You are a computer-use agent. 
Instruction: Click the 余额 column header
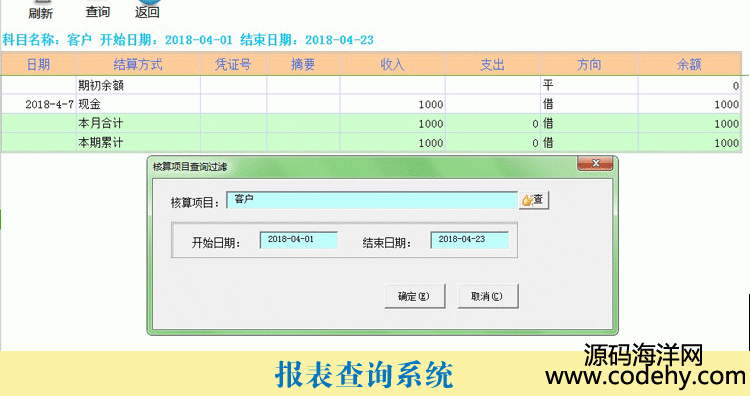point(689,64)
